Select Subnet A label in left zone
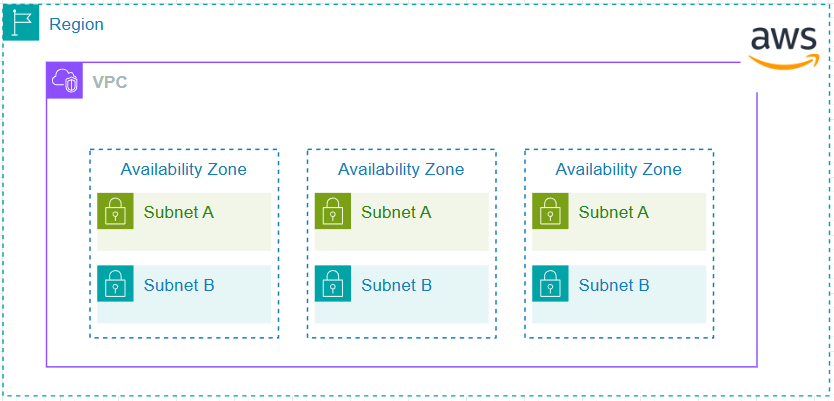834x401 pixels. pos(179,212)
